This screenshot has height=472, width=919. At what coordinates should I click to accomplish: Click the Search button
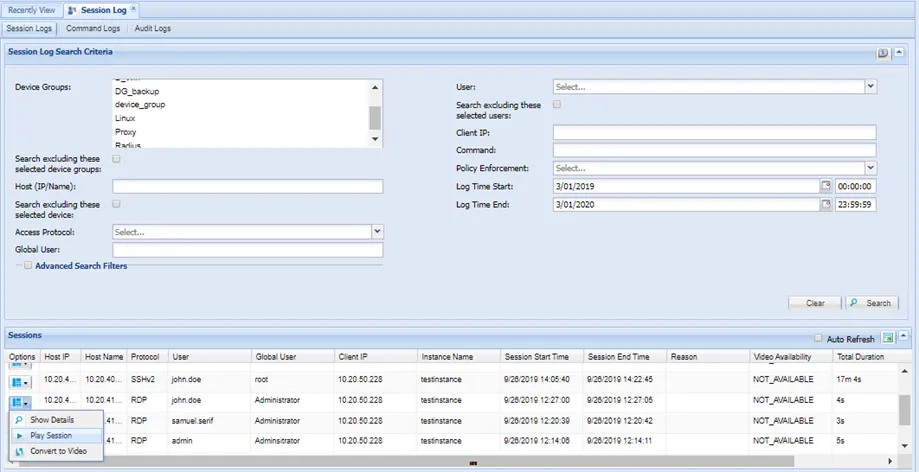point(872,303)
